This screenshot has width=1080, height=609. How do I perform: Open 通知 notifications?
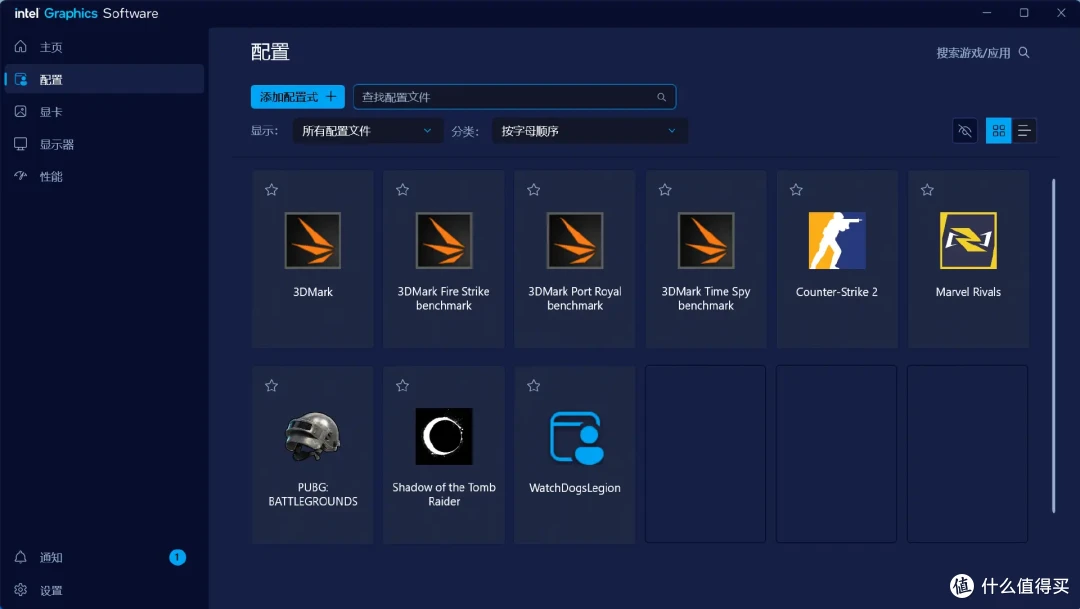point(105,557)
